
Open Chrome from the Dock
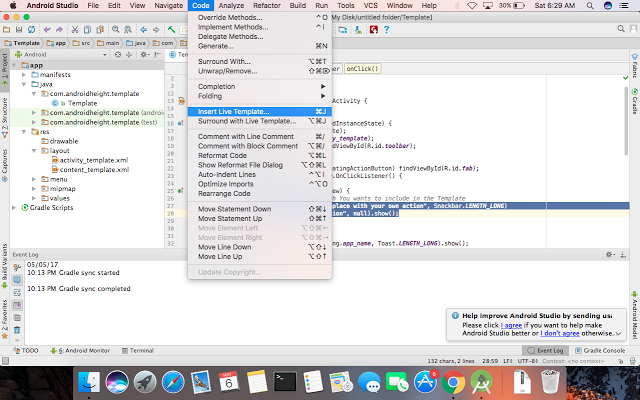[453, 382]
